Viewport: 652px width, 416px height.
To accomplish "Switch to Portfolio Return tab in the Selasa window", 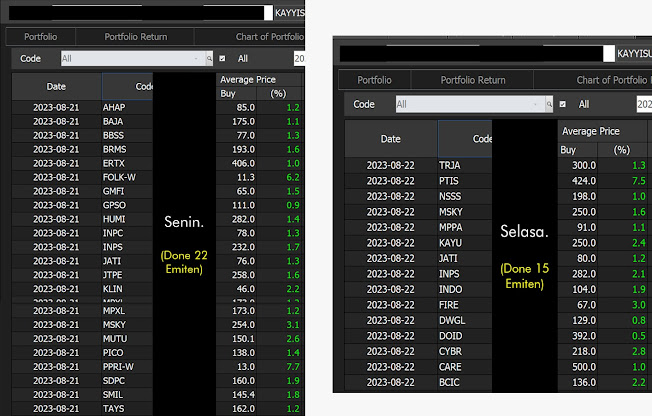I will (473, 80).
